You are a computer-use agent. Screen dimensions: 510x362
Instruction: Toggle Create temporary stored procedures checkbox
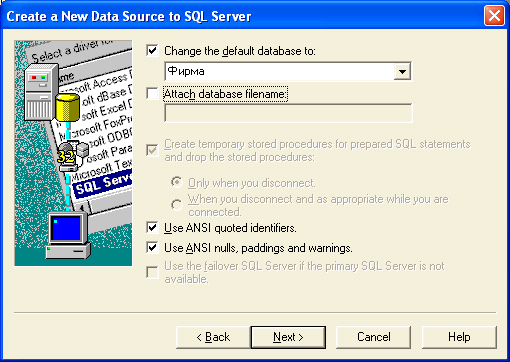pyautogui.click(x=152, y=150)
